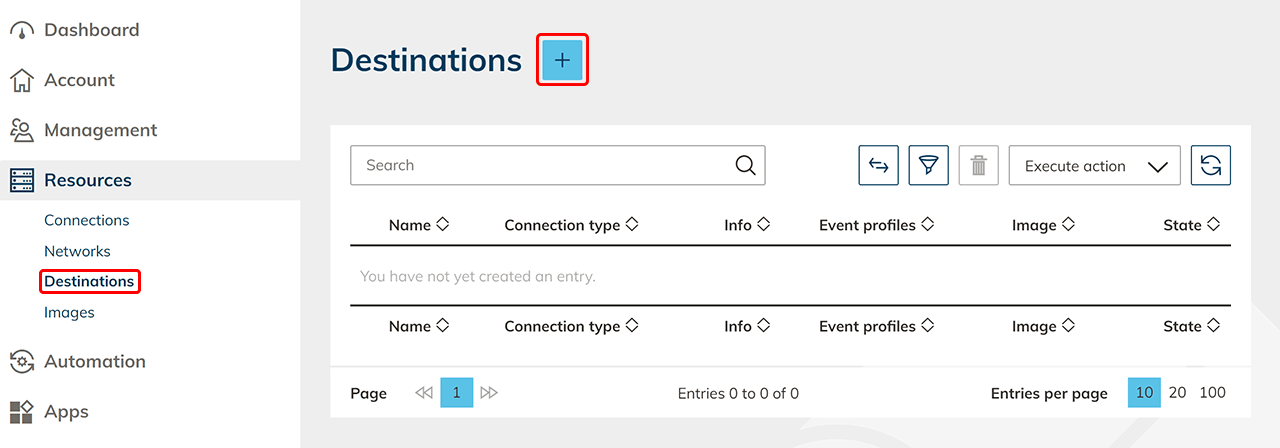Open the Images sidebar link
Screen dimensions: 1280x448
coord(69,312)
